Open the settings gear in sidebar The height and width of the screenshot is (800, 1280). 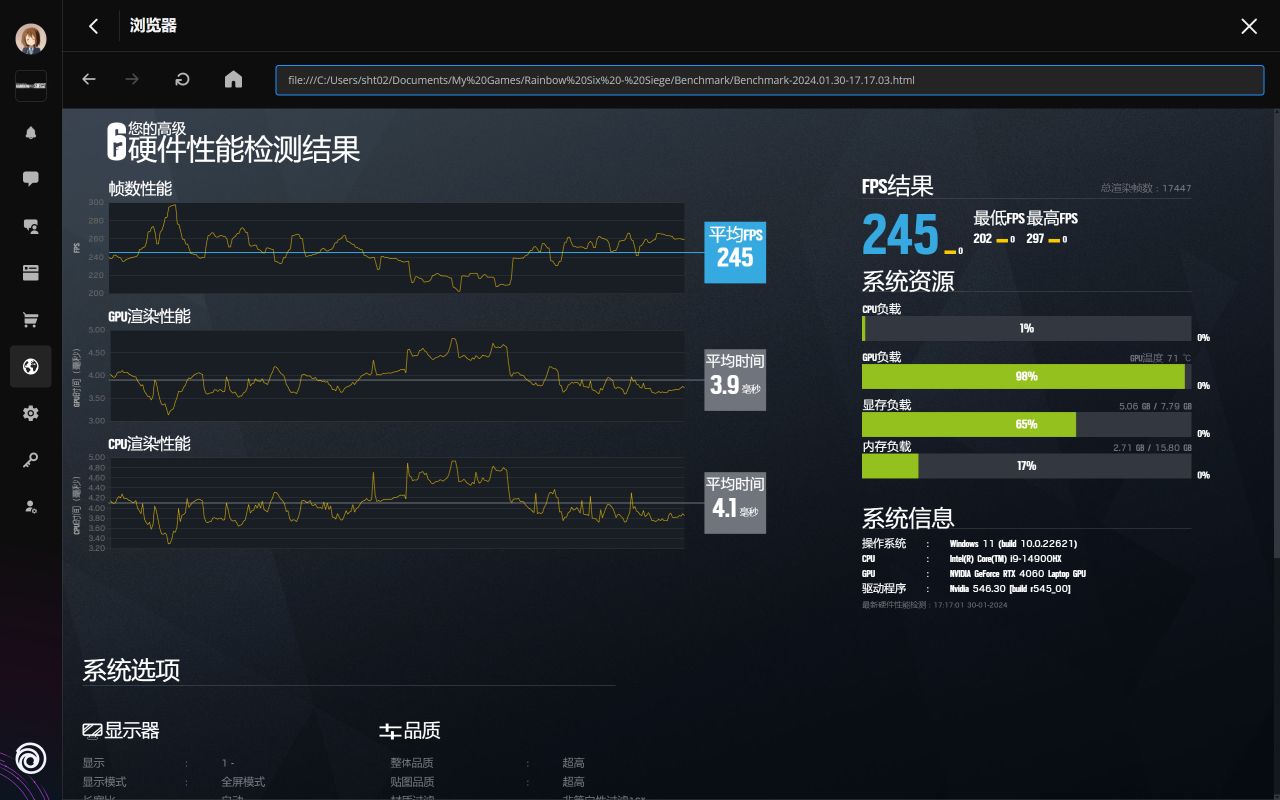pos(31,413)
